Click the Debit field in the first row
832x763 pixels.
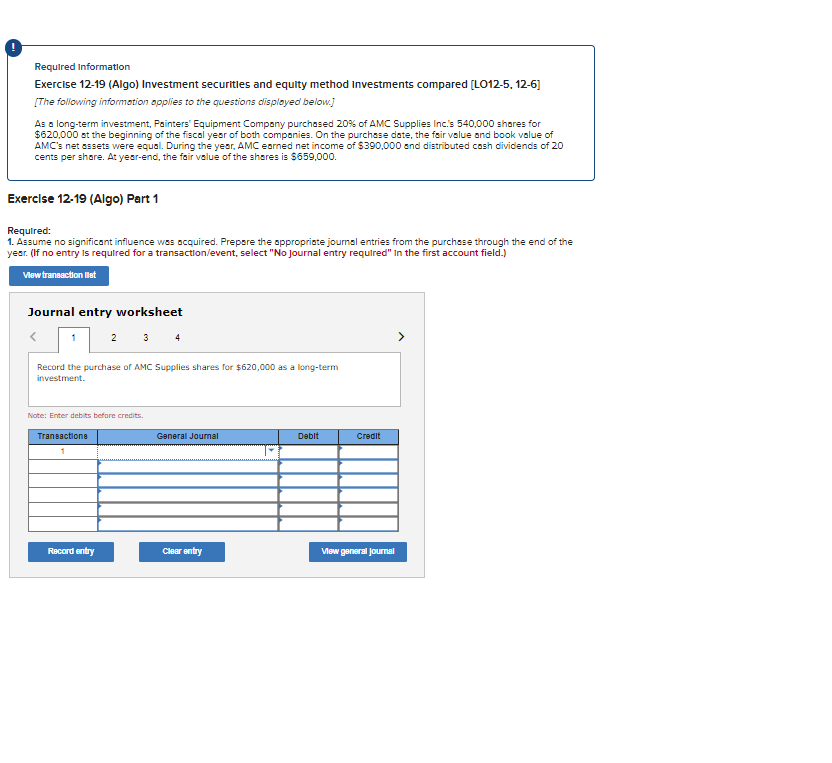[x=308, y=451]
